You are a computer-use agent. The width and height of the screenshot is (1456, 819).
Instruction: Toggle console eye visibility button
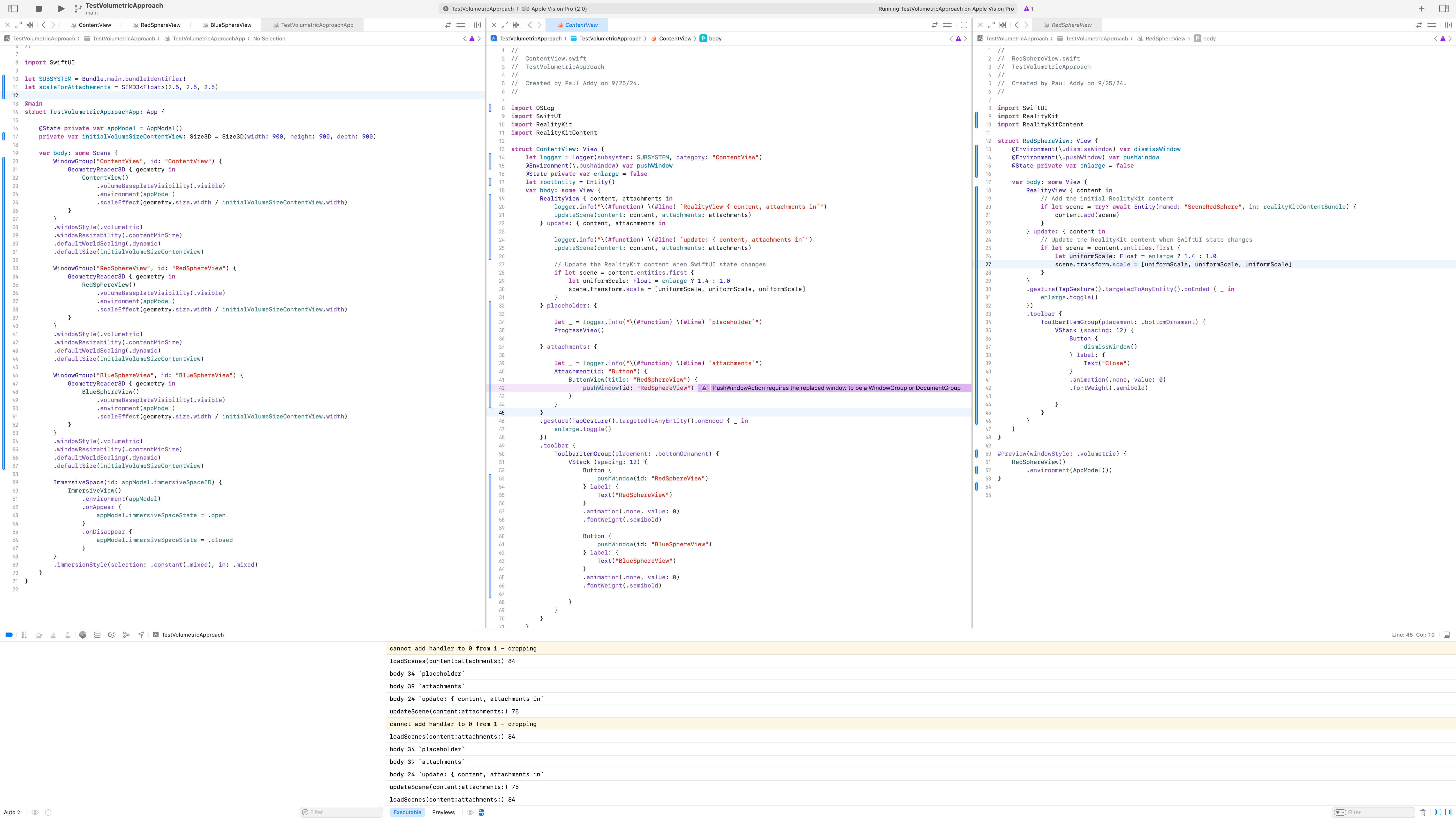[x=470, y=812]
